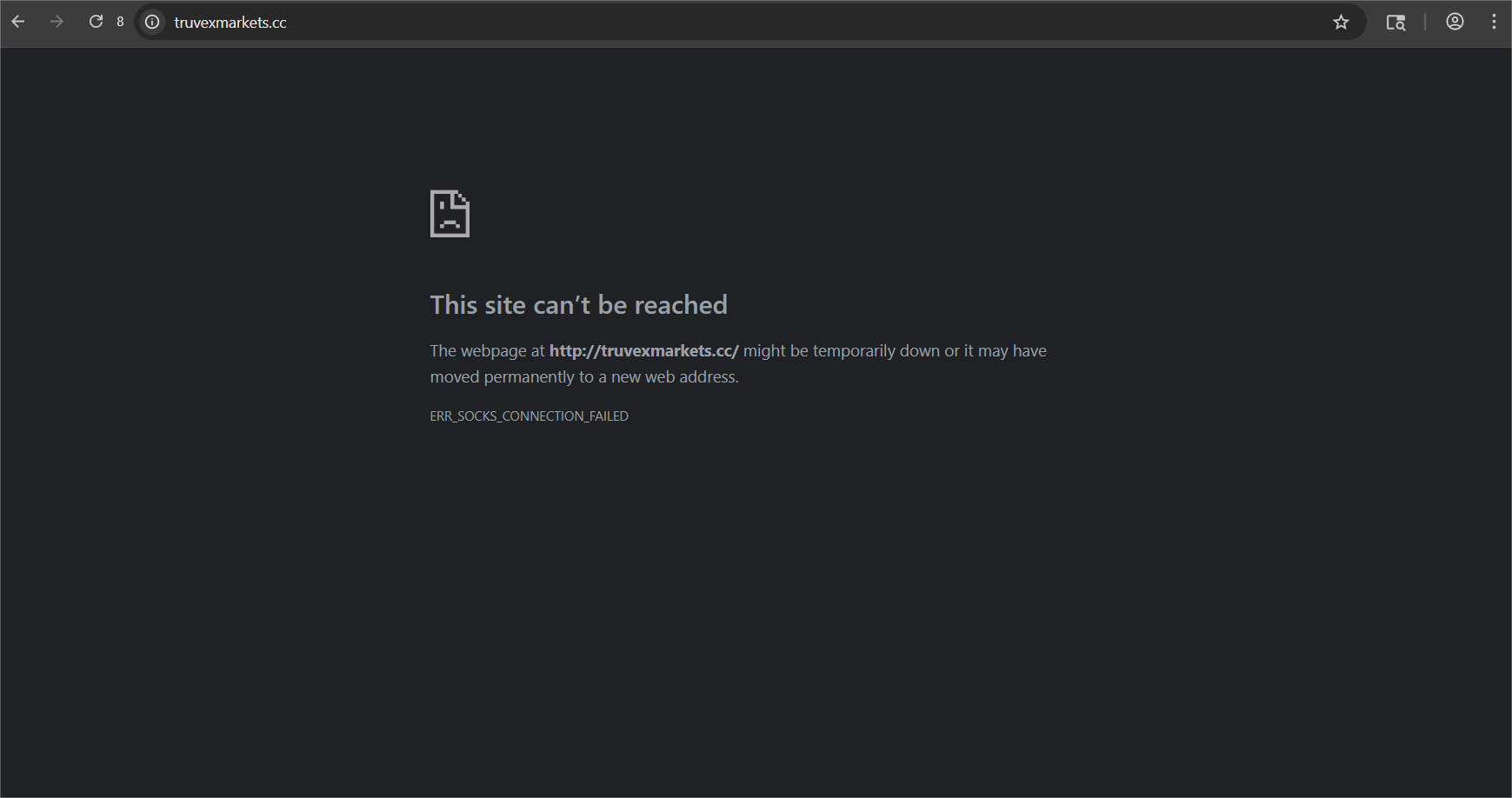
Task: Click "The webpage at" text
Action: click(x=487, y=351)
